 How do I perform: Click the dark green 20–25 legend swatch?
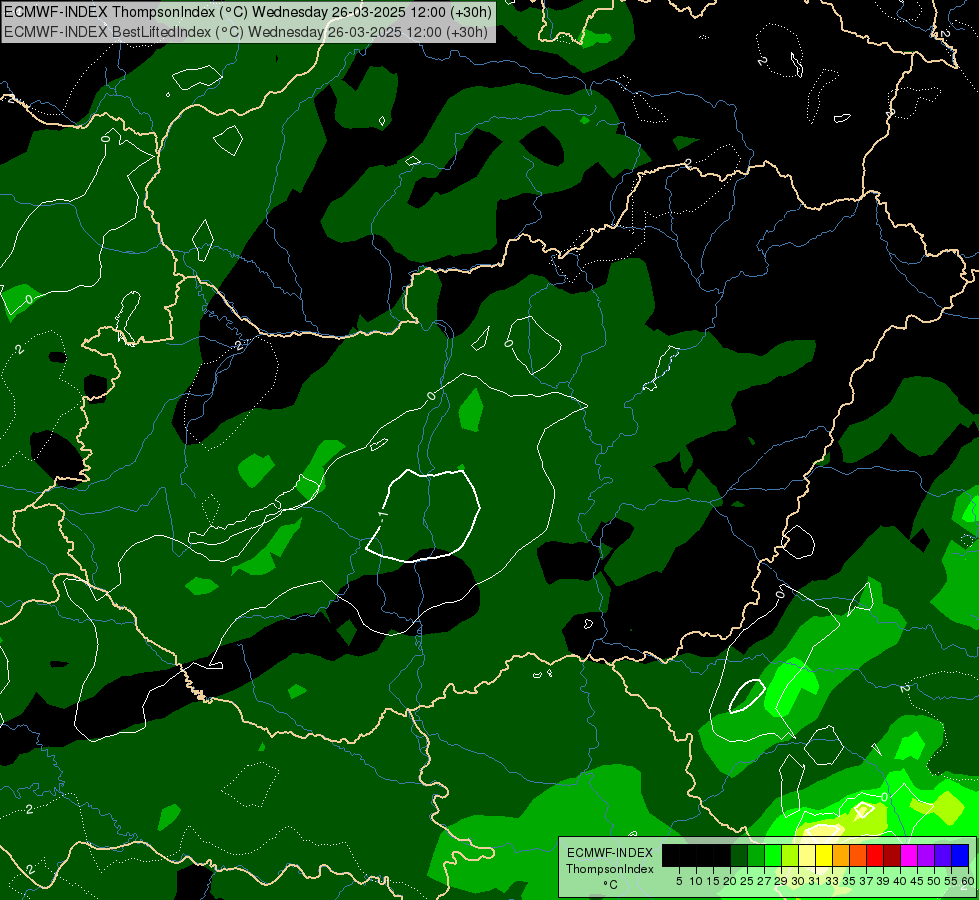pyautogui.click(x=739, y=855)
